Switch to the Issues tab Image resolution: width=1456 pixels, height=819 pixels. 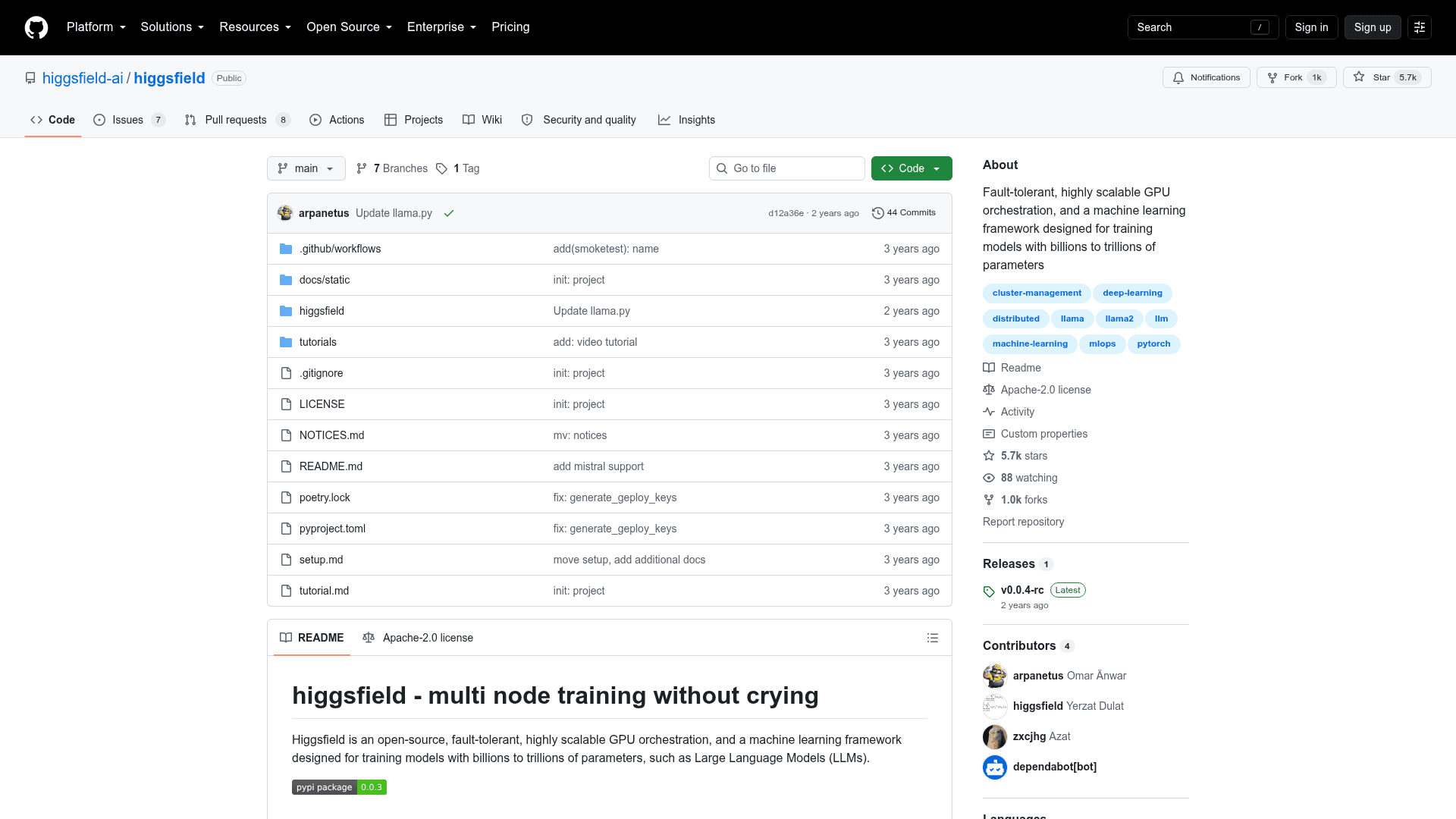tap(129, 120)
